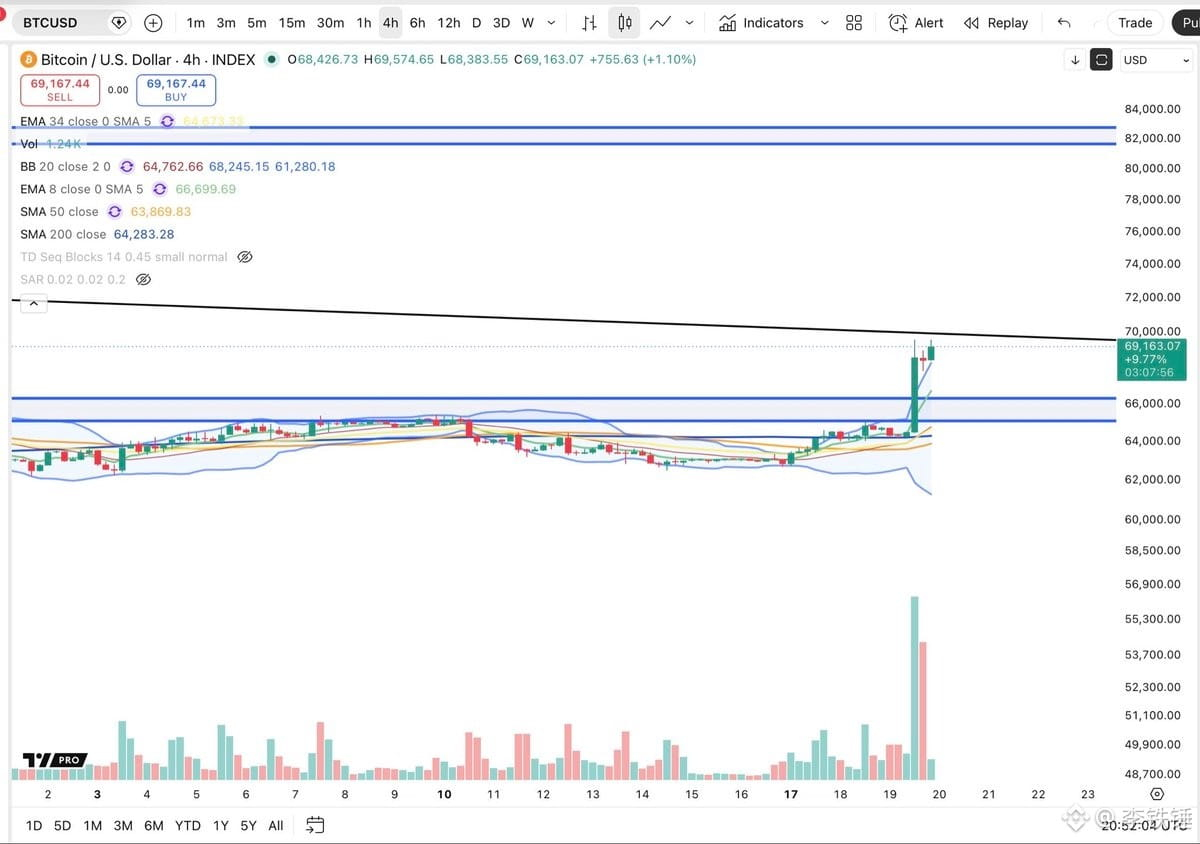Select the 6M date range
This screenshot has width=1200, height=844.
pos(153,825)
